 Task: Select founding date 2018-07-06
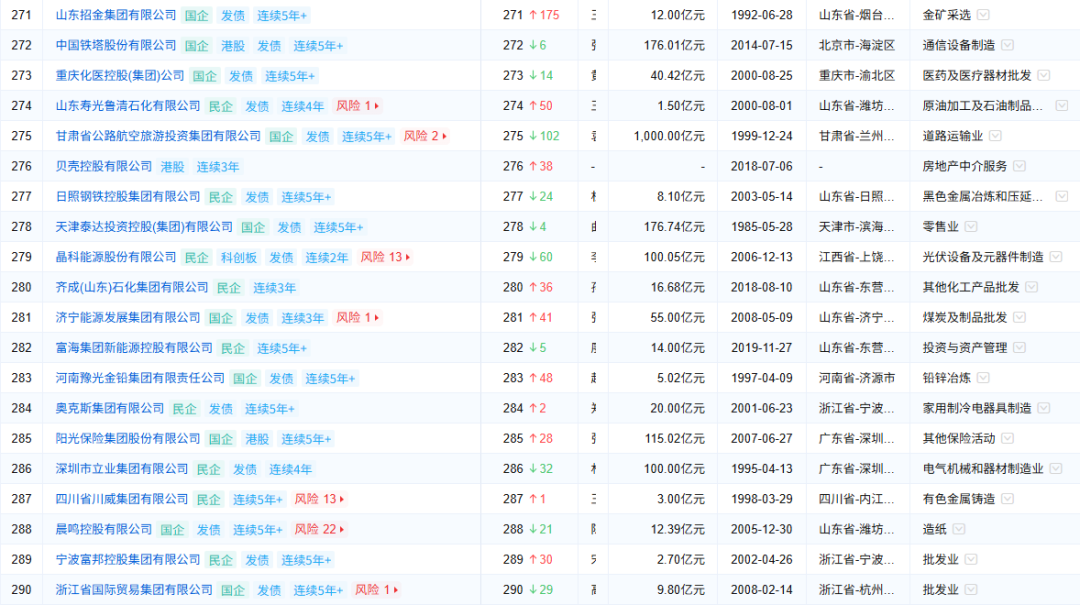tap(762, 166)
